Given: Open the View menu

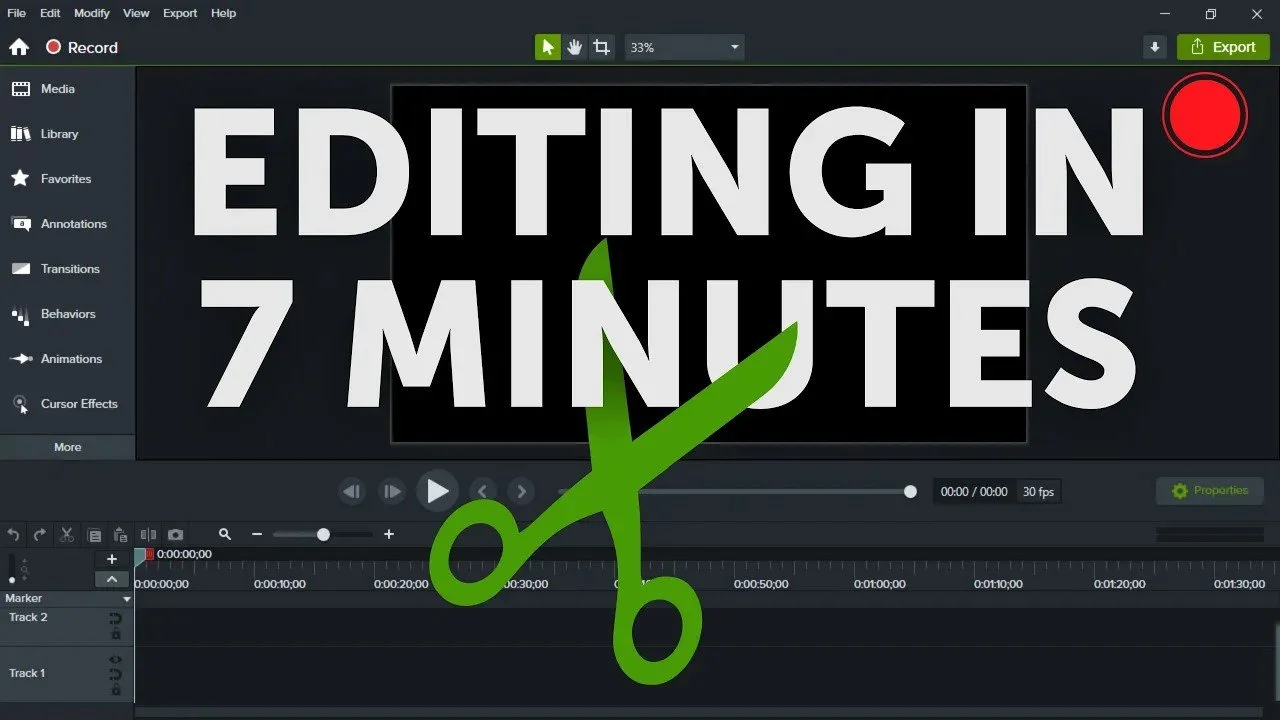Looking at the screenshot, I should pos(136,13).
